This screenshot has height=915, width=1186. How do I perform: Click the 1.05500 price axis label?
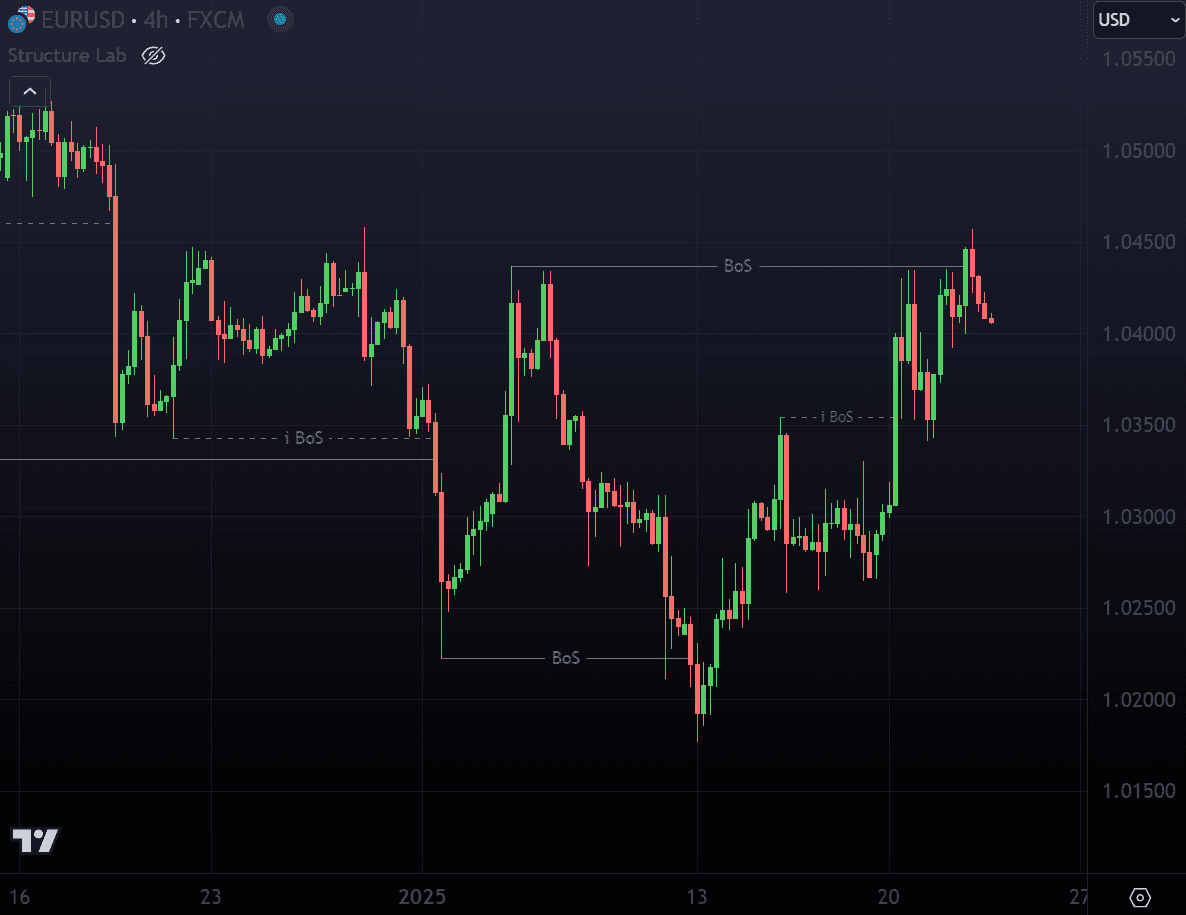tap(1138, 59)
